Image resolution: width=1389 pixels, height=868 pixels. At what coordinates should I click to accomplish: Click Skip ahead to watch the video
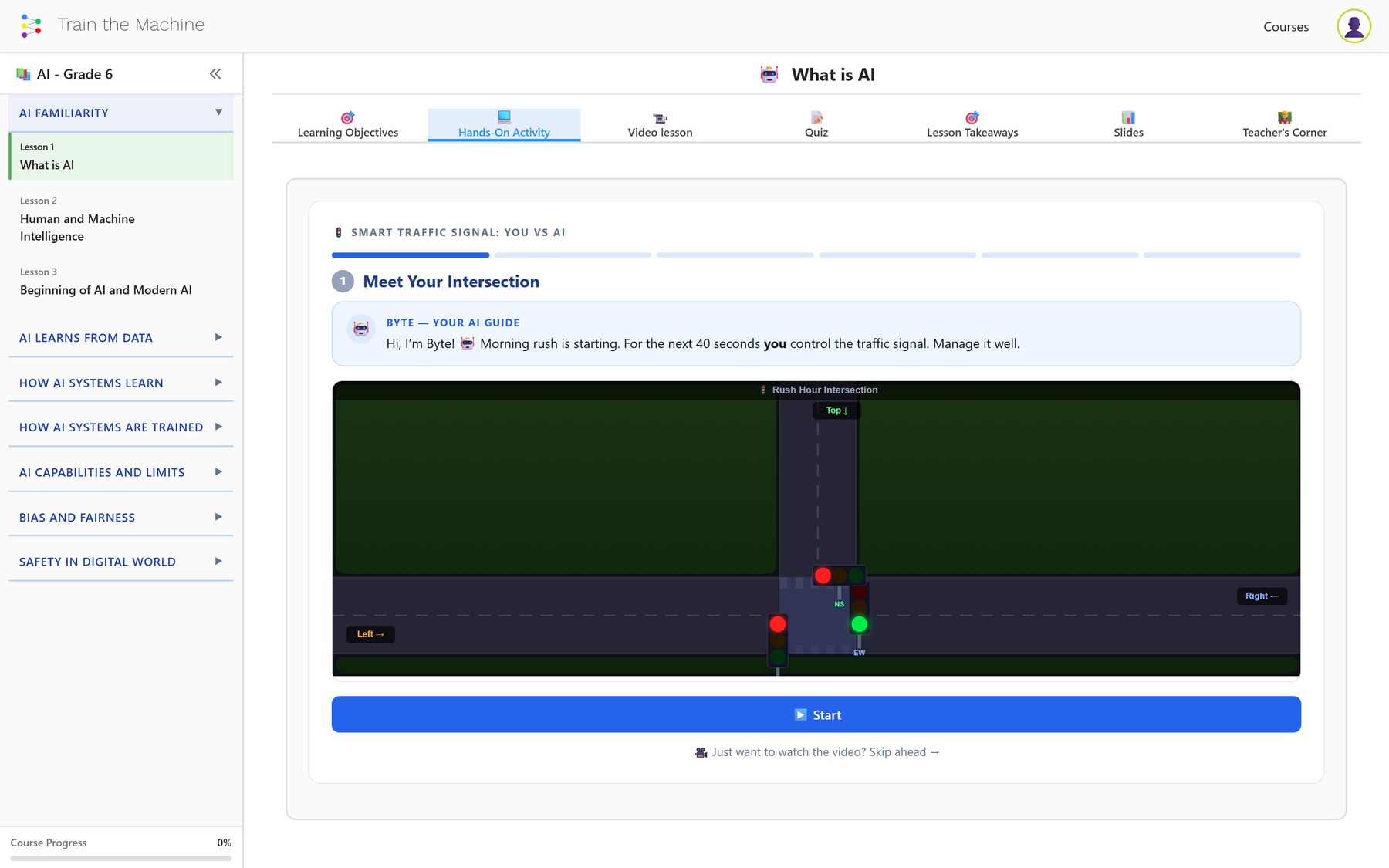(817, 752)
